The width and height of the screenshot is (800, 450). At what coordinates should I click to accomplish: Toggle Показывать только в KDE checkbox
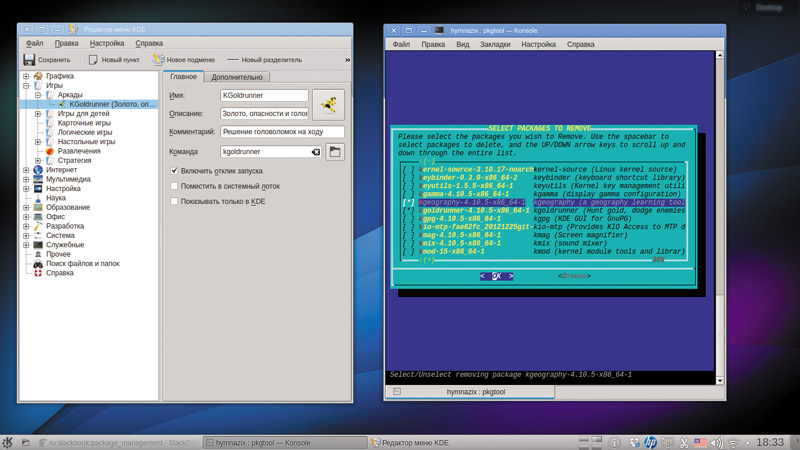tap(174, 202)
